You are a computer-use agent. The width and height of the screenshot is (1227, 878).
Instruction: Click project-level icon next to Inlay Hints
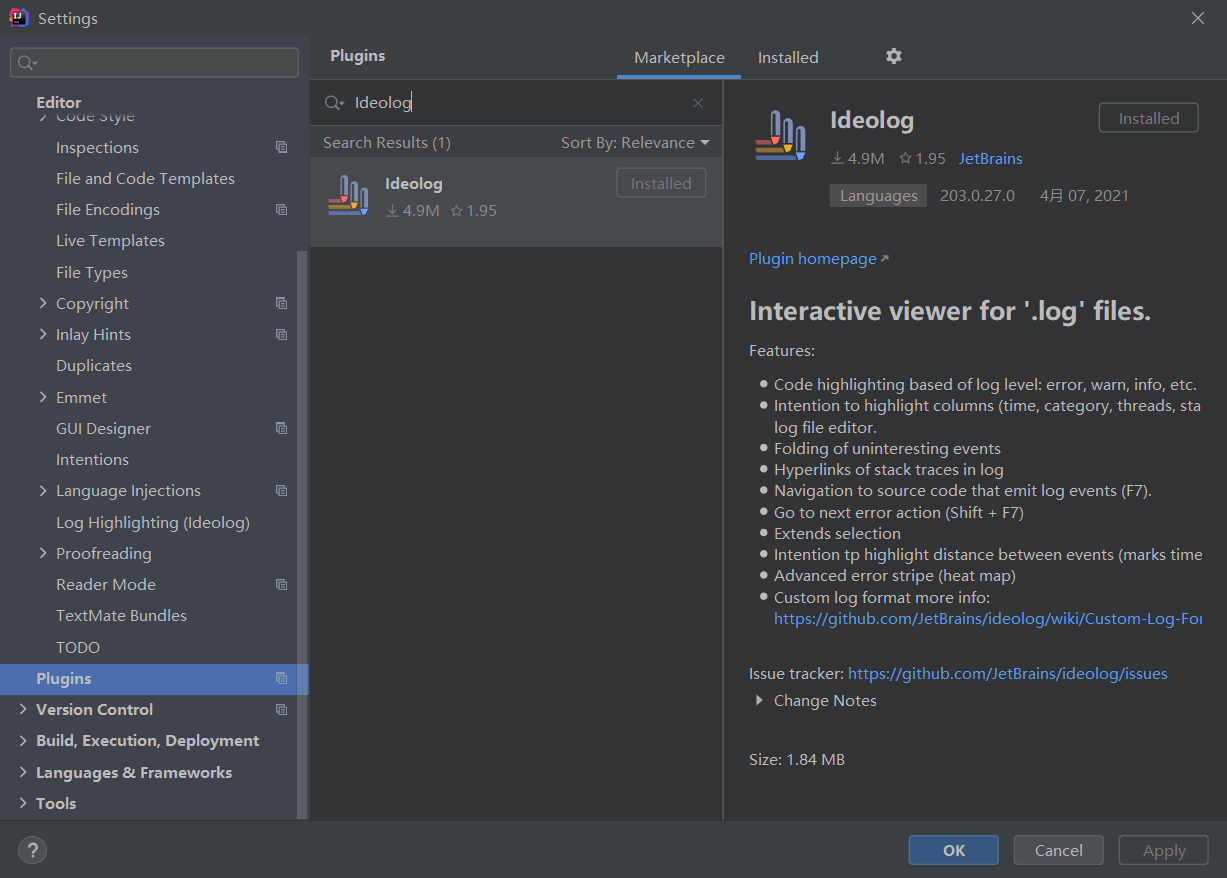pyautogui.click(x=281, y=334)
